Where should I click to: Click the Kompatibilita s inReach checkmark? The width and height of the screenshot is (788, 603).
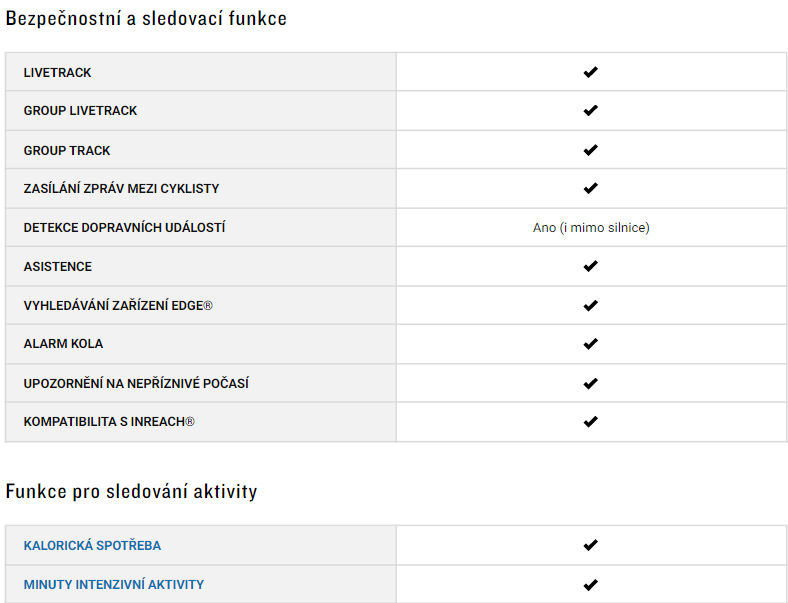pyautogui.click(x=590, y=422)
